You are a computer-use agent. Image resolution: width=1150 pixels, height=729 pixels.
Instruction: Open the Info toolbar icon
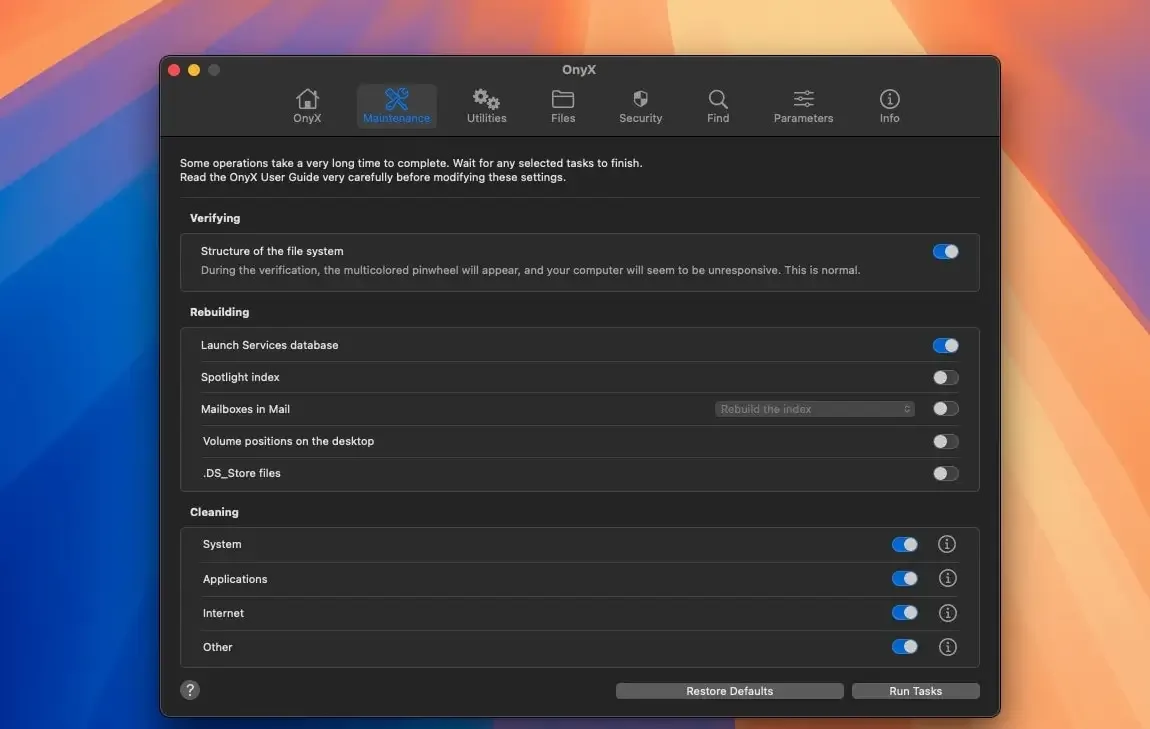[890, 99]
